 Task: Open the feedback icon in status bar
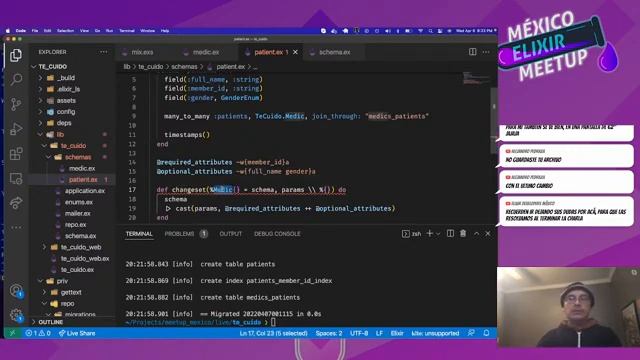tap(471, 333)
